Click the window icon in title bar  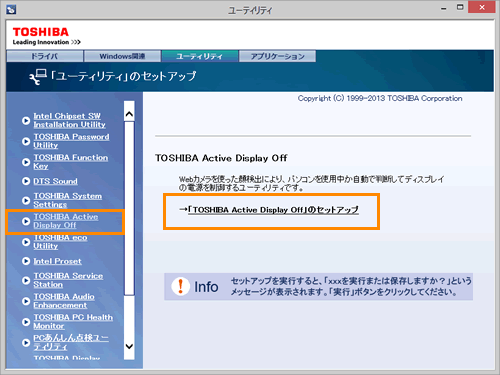[11, 9]
